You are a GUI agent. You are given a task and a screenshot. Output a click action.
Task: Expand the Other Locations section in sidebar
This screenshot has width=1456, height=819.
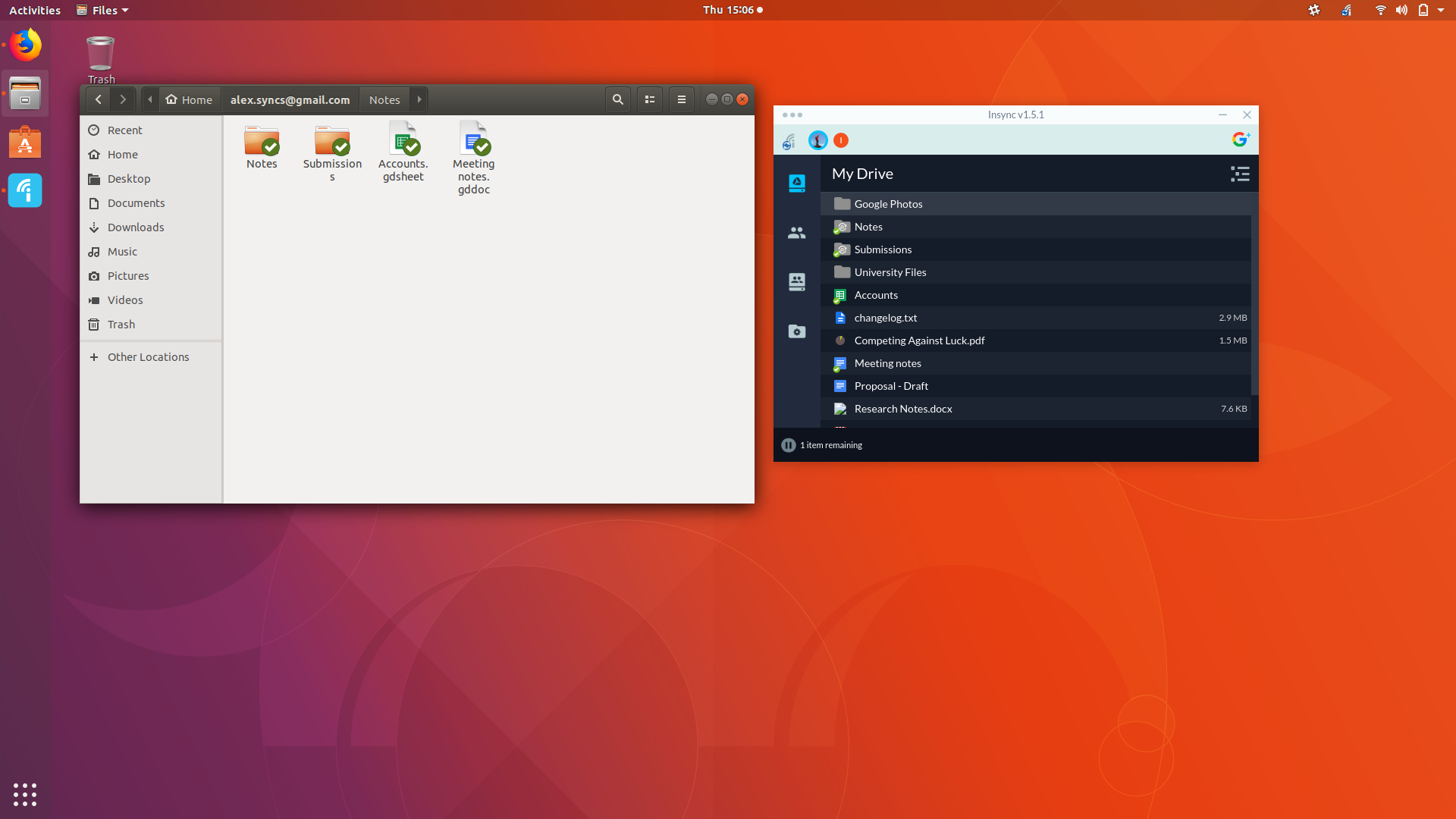[x=93, y=357]
